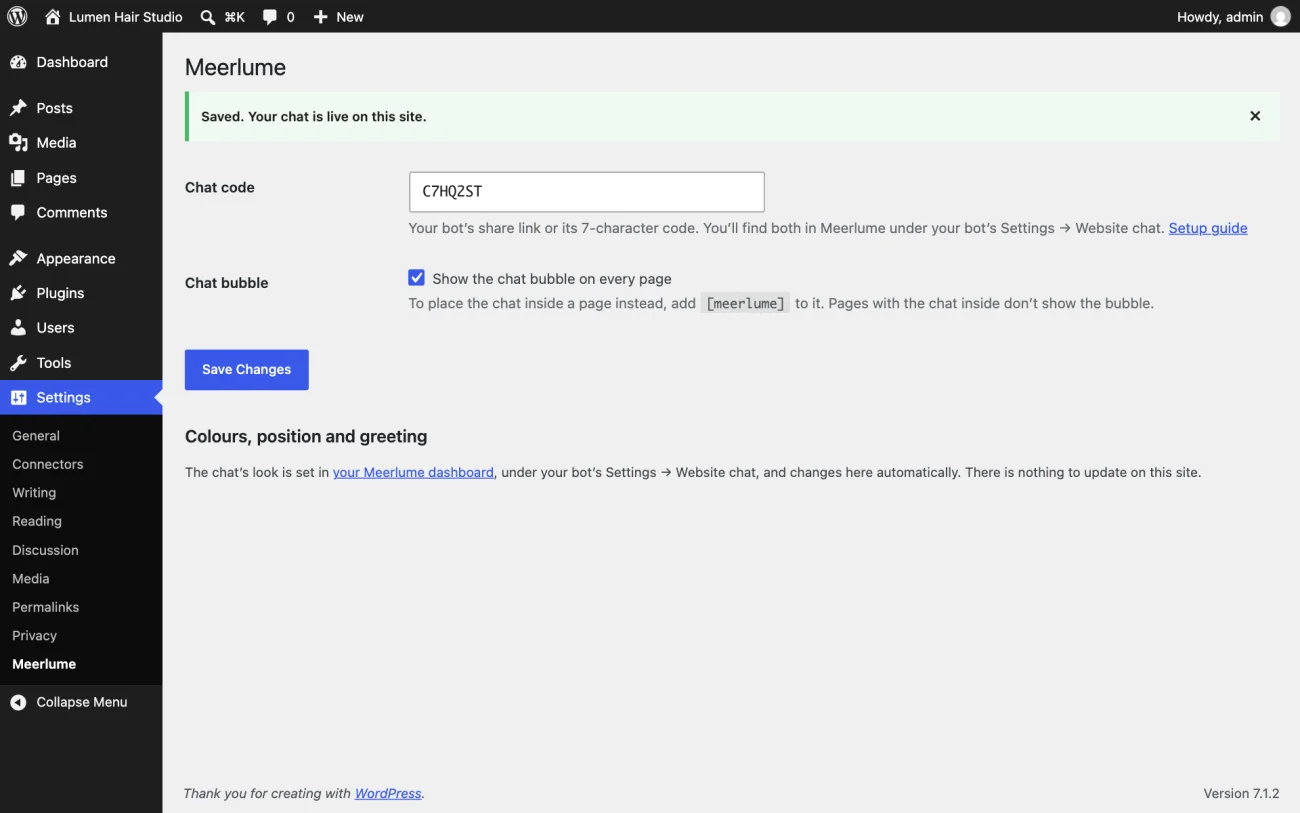Click the Chat code label

220,187
